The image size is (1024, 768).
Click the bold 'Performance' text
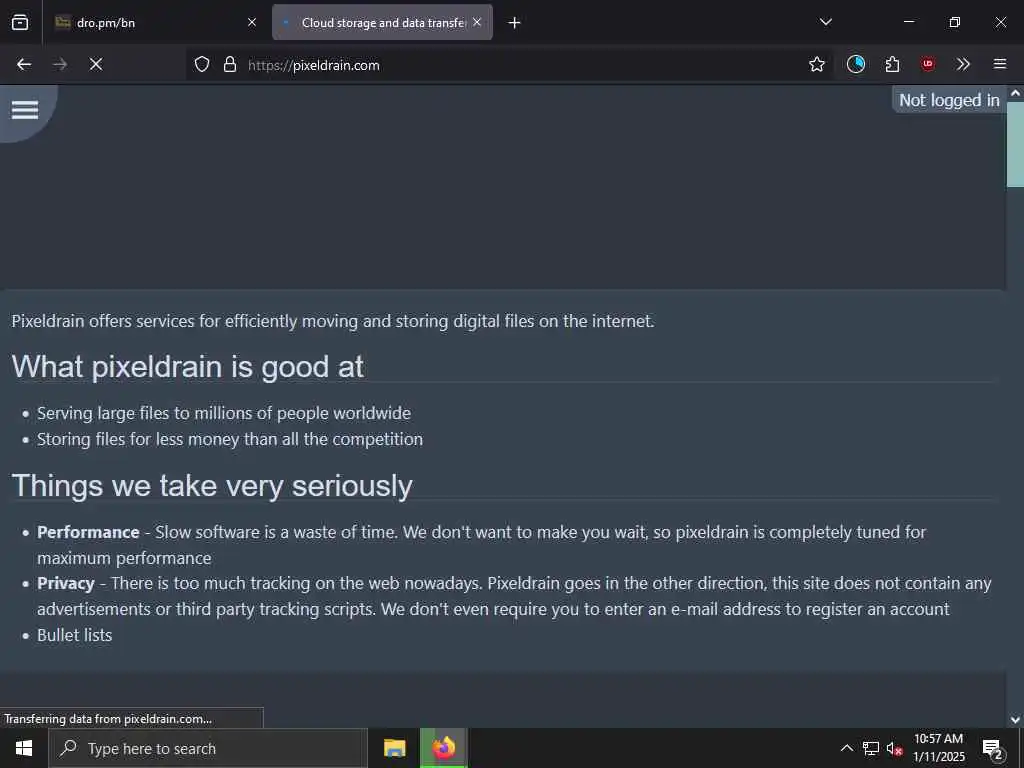click(x=88, y=532)
